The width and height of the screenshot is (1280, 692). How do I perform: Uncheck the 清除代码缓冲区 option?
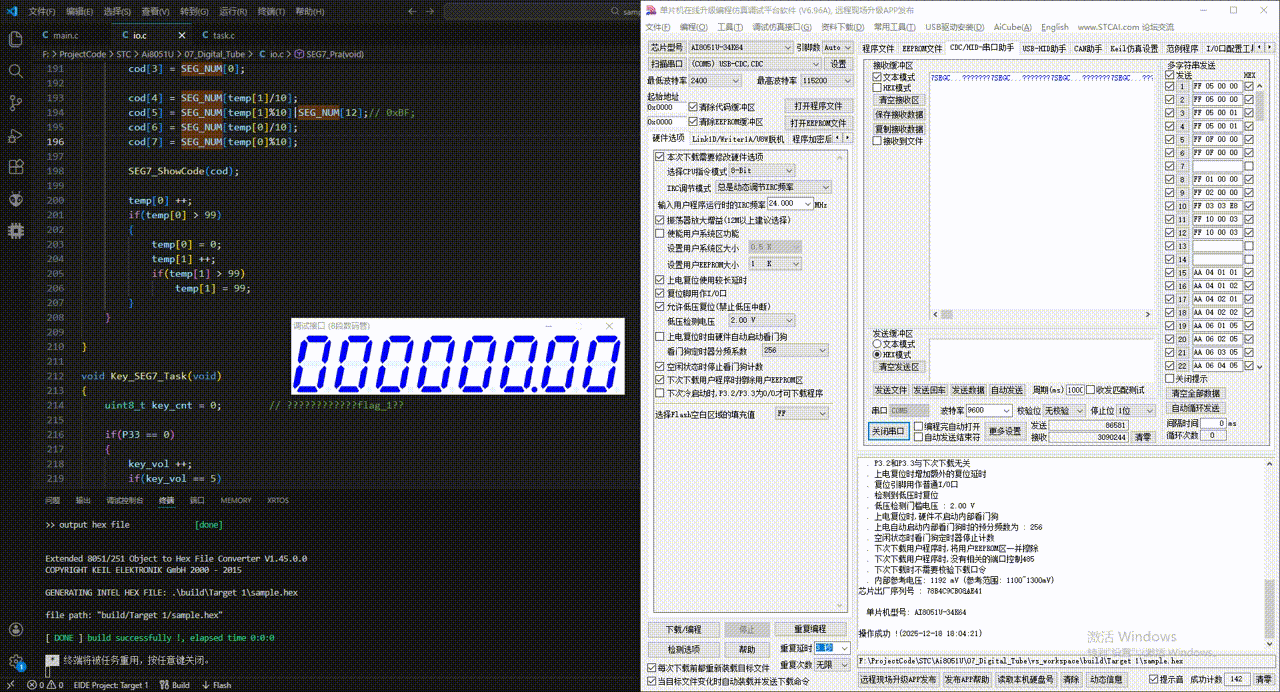pos(694,107)
